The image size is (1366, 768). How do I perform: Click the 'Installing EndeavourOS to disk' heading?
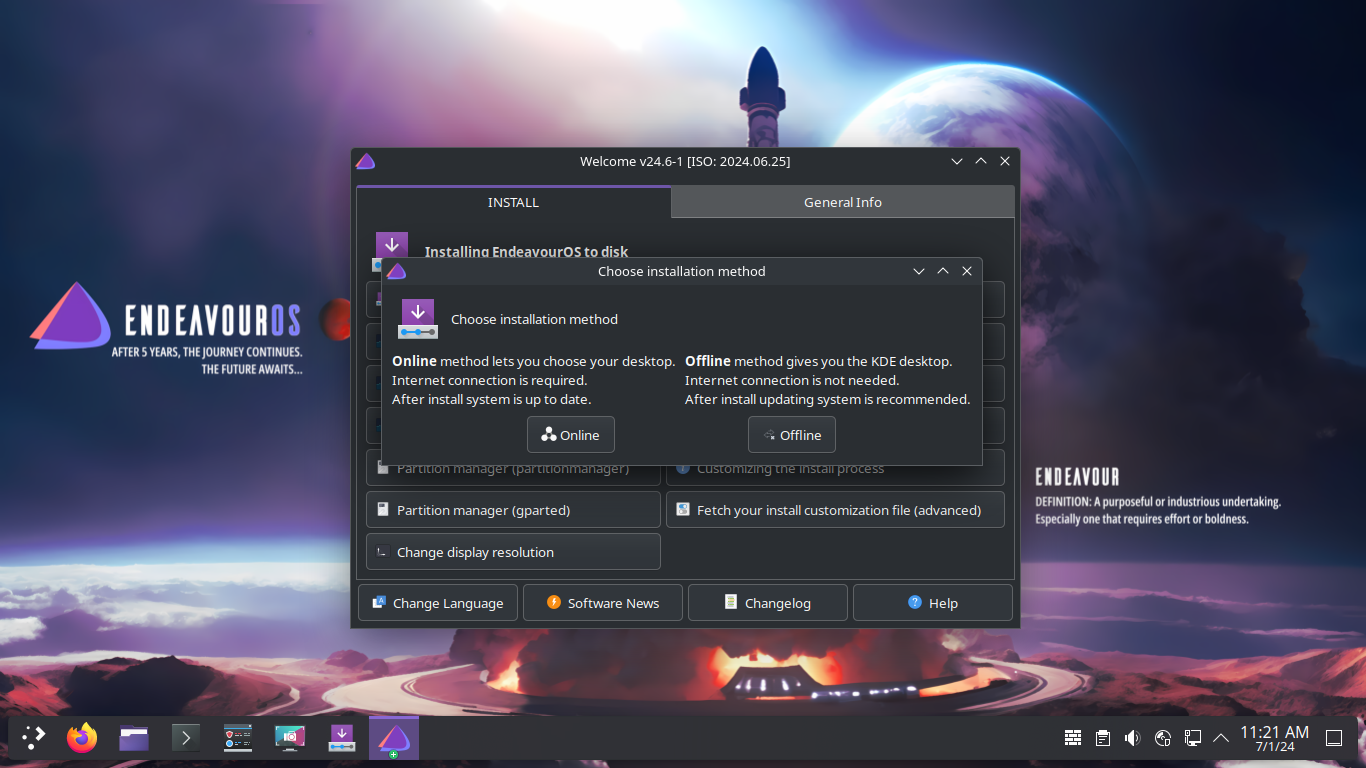click(526, 251)
